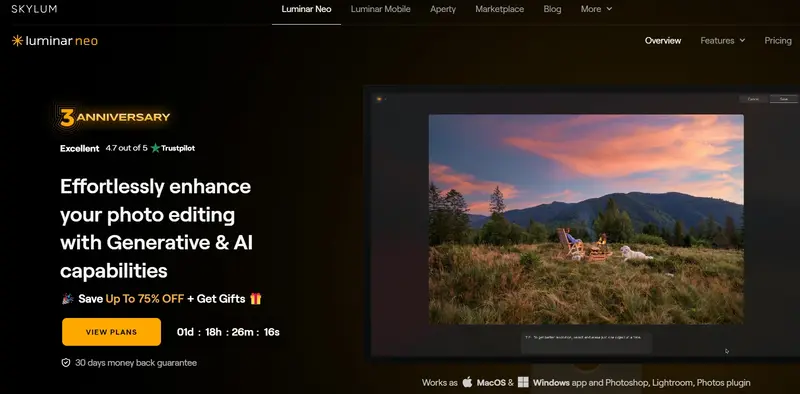This screenshot has width=800, height=394.
Task: Click the 3 Anniversary badge
Action: click(x=114, y=117)
